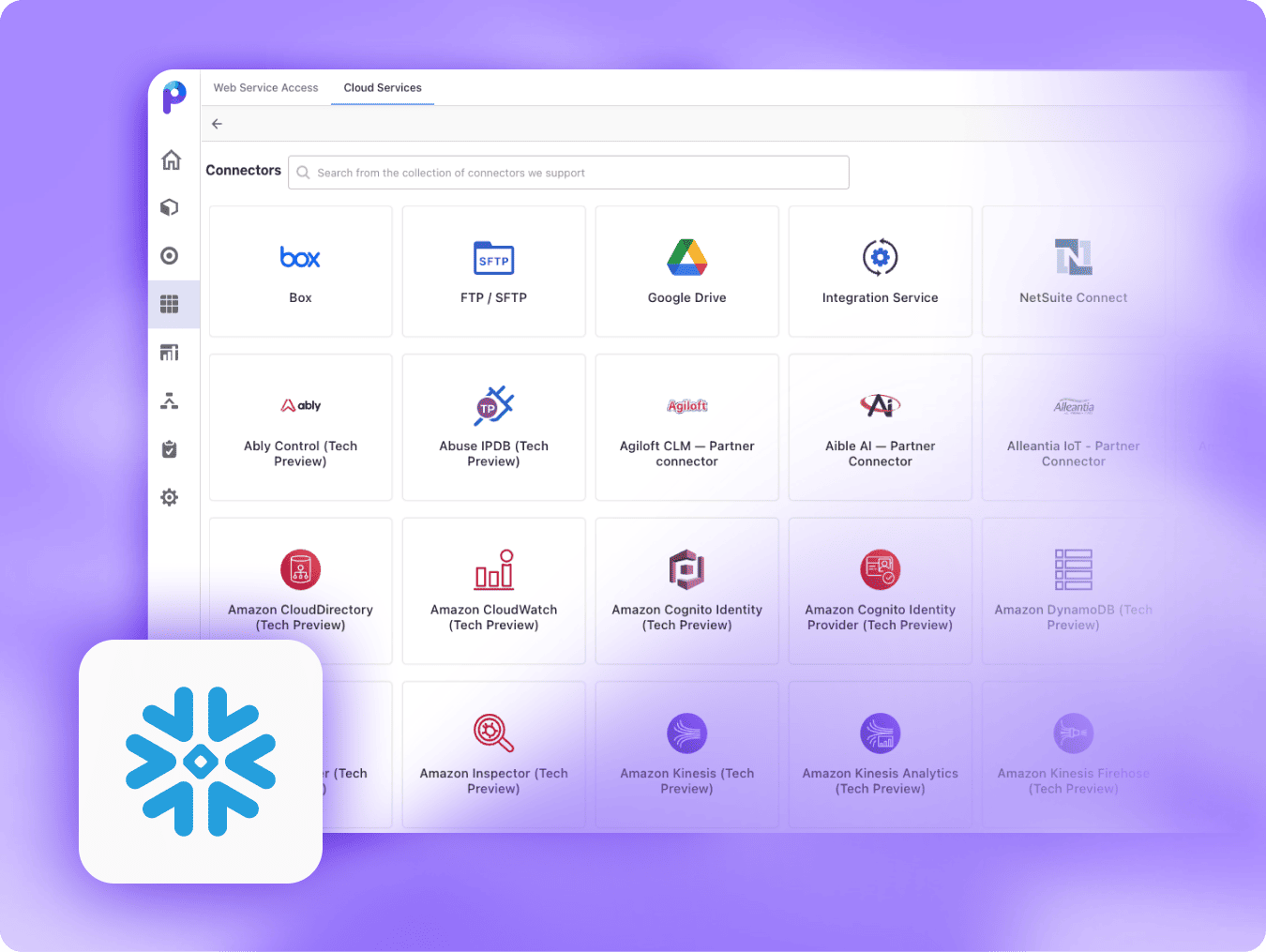Click the 'Connectors' heading text

244,170
